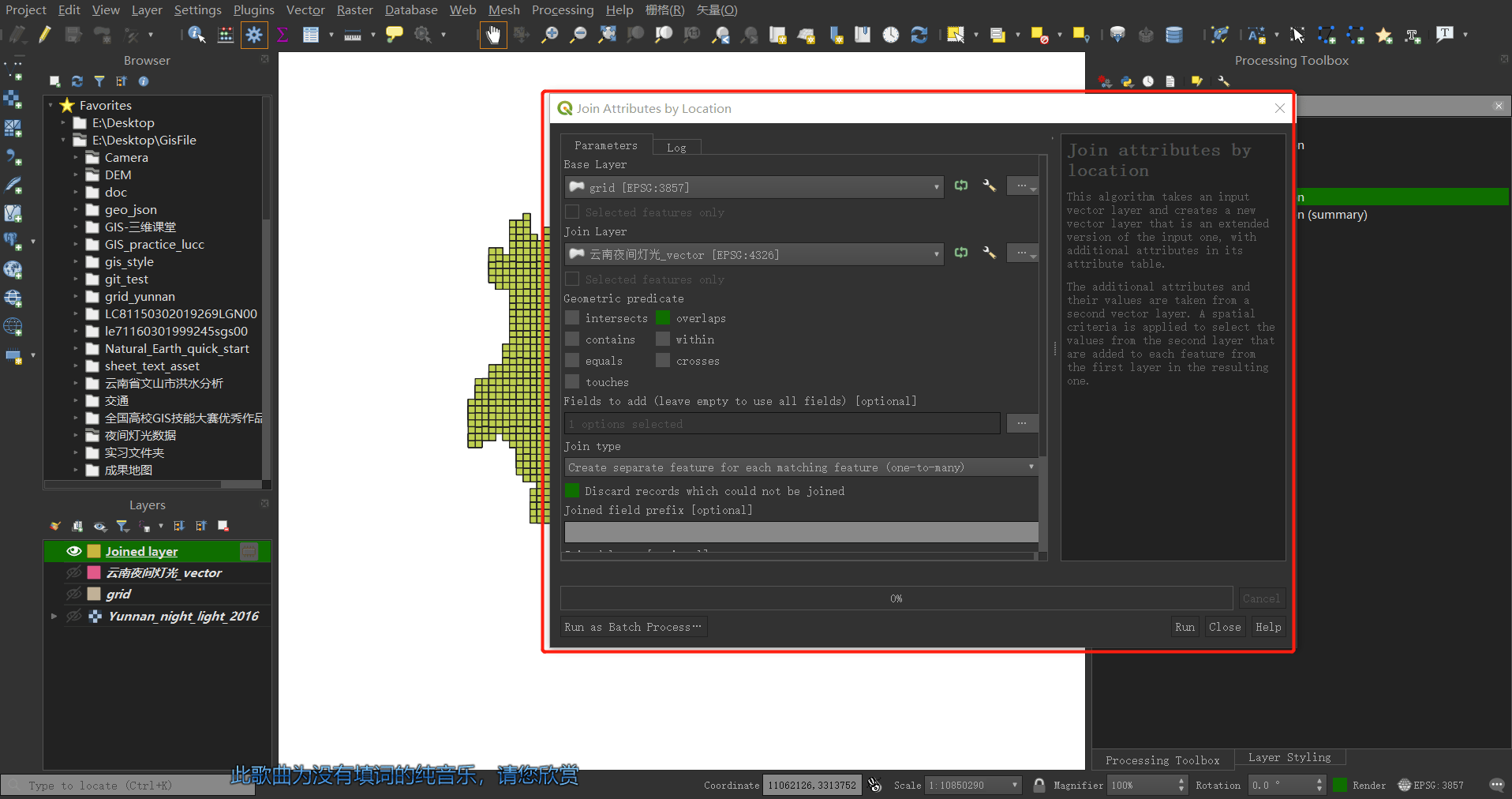Enable the within predicate
This screenshot has width=1512, height=799.
click(663, 339)
